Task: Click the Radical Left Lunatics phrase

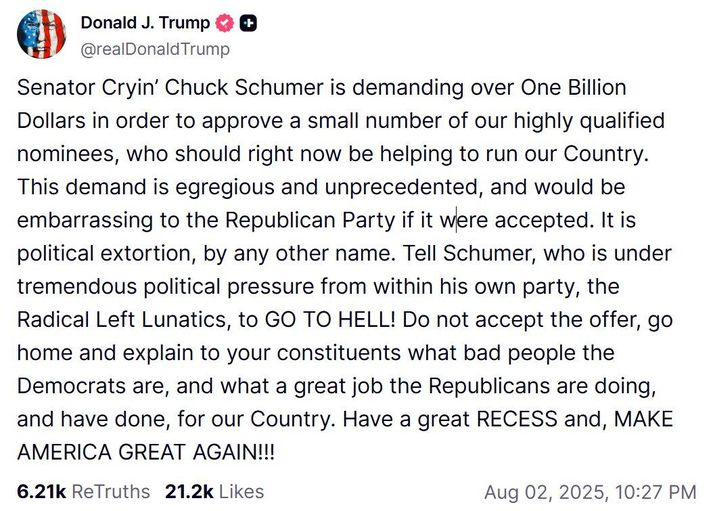Action: (x=121, y=320)
